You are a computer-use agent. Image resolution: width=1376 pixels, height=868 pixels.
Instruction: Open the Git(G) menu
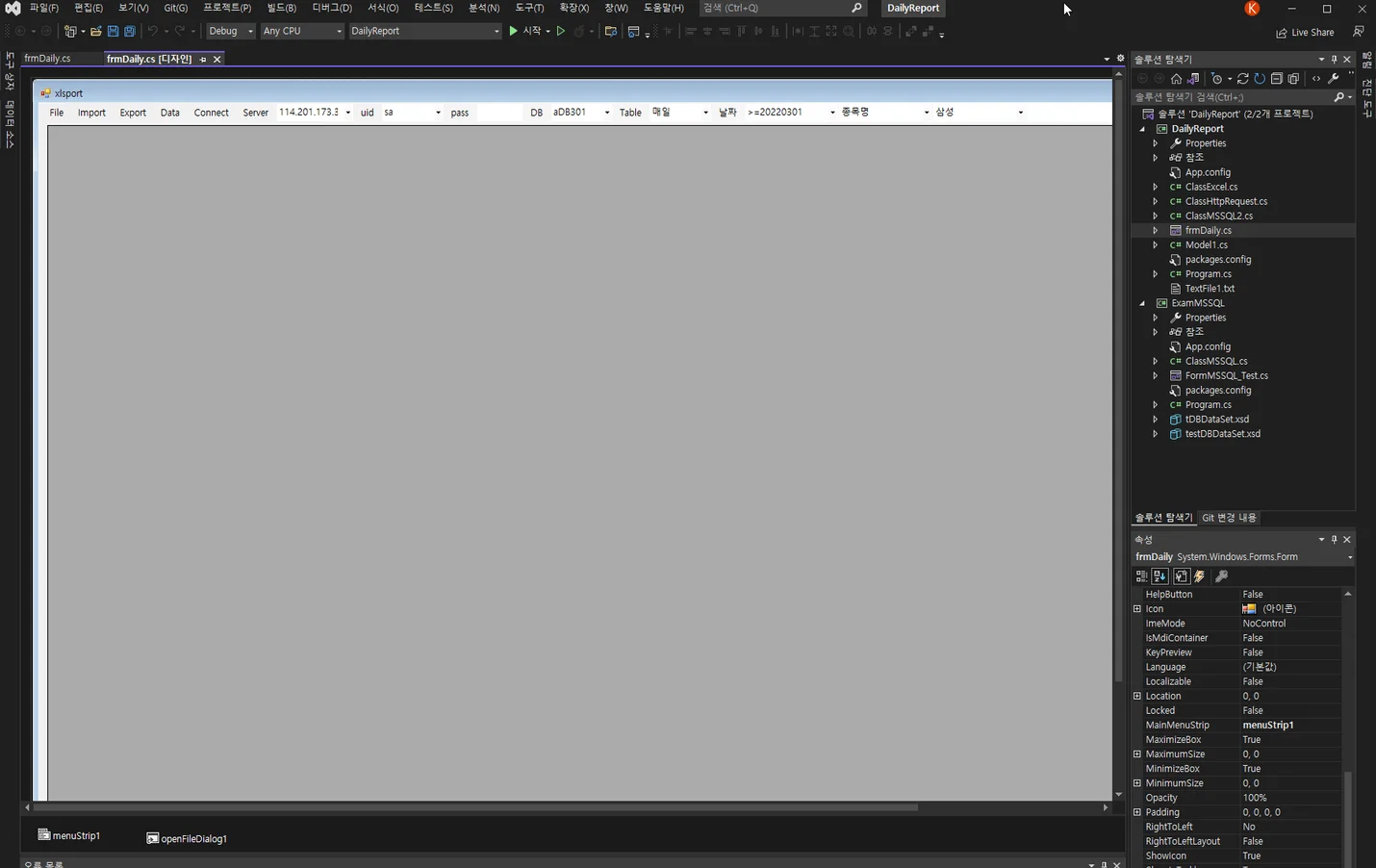pos(176,8)
